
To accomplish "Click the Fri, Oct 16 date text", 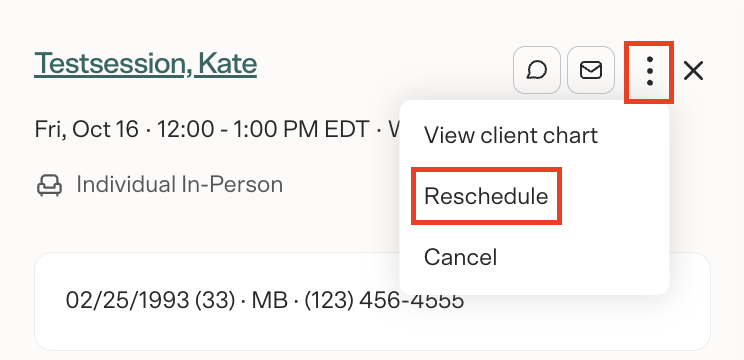I will coord(86,129).
